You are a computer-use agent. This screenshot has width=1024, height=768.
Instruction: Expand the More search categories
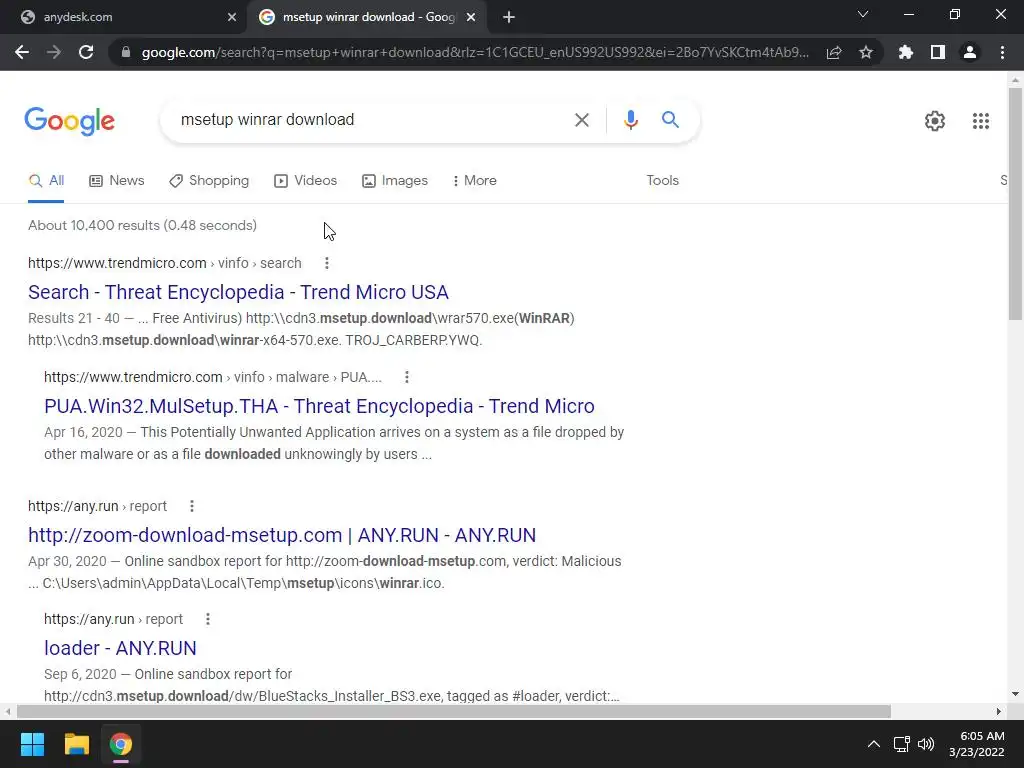click(x=475, y=181)
